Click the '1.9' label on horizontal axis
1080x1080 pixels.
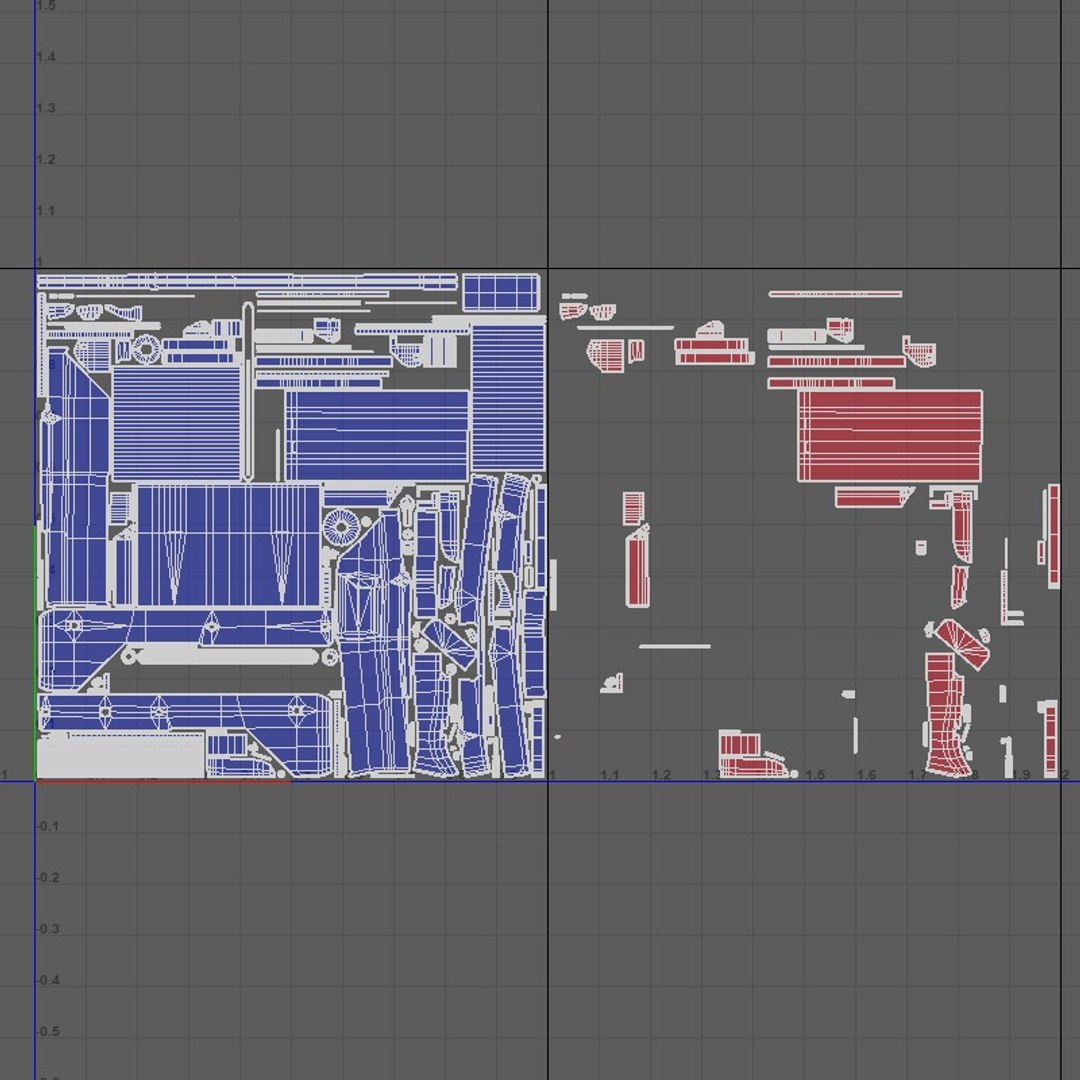click(1021, 775)
